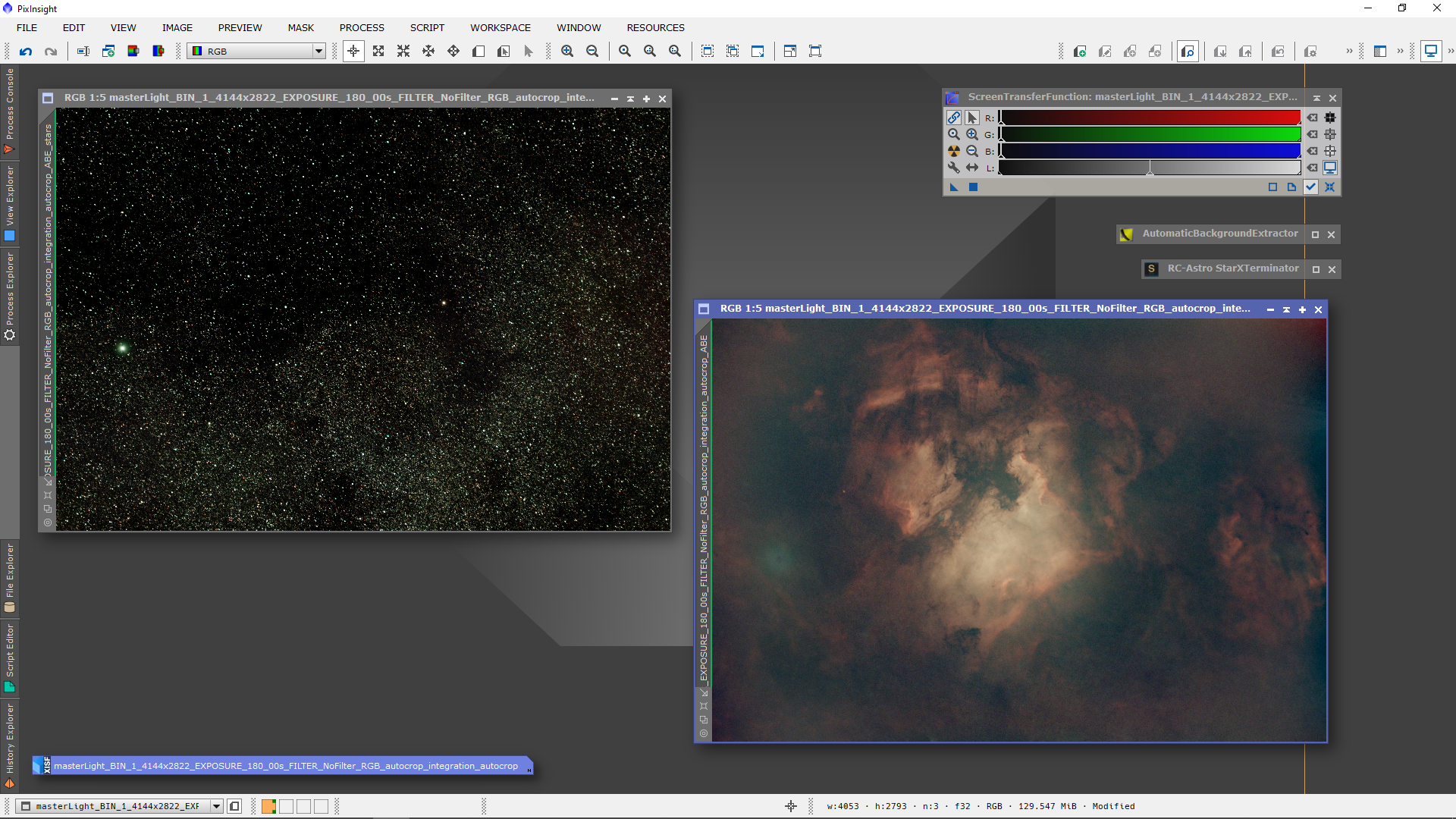
Task: Toggle the STF enable monitor icon
Action: tap(1330, 168)
